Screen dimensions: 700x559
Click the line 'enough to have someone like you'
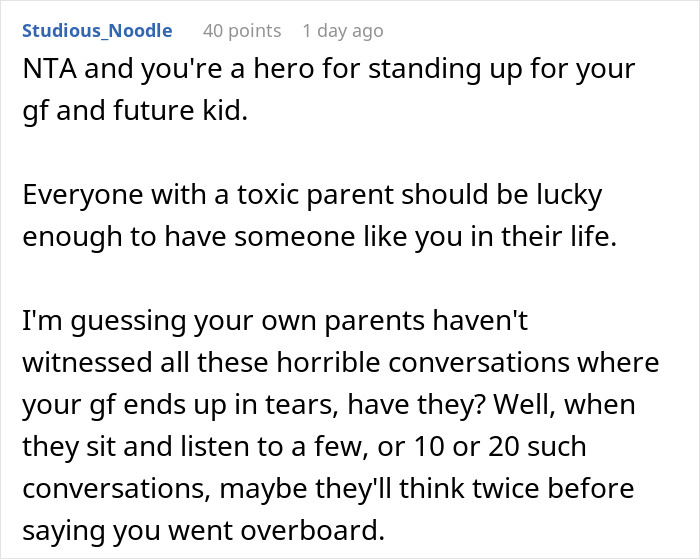point(320,237)
